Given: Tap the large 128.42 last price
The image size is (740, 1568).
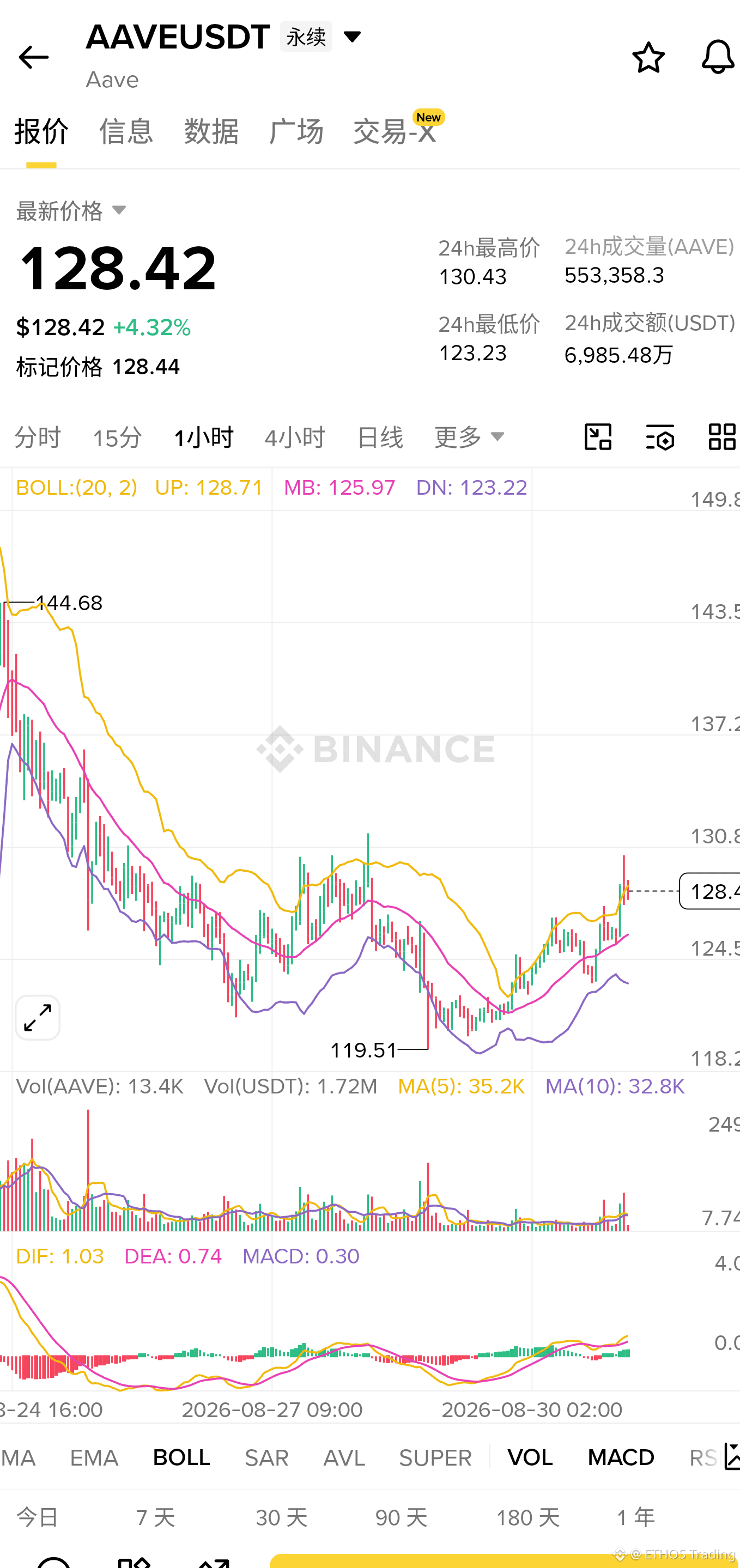Looking at the screenshot, I should [117, 268].
